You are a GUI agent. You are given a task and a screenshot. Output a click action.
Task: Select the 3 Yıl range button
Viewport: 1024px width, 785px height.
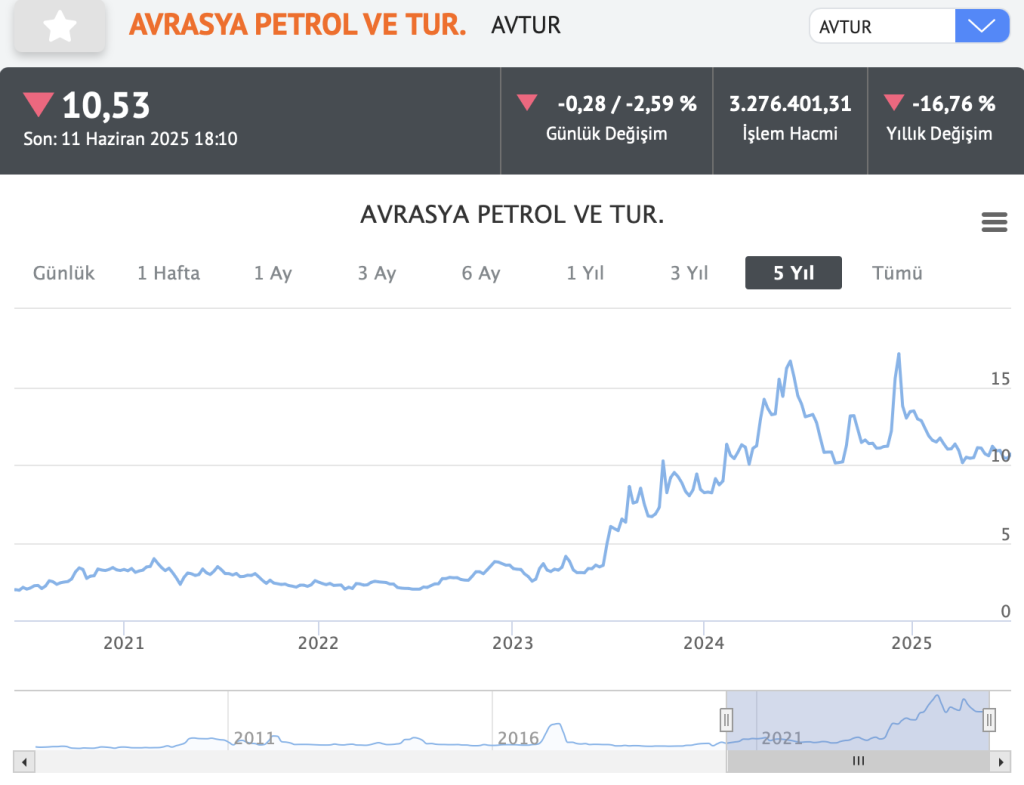[x=689, y=273]
